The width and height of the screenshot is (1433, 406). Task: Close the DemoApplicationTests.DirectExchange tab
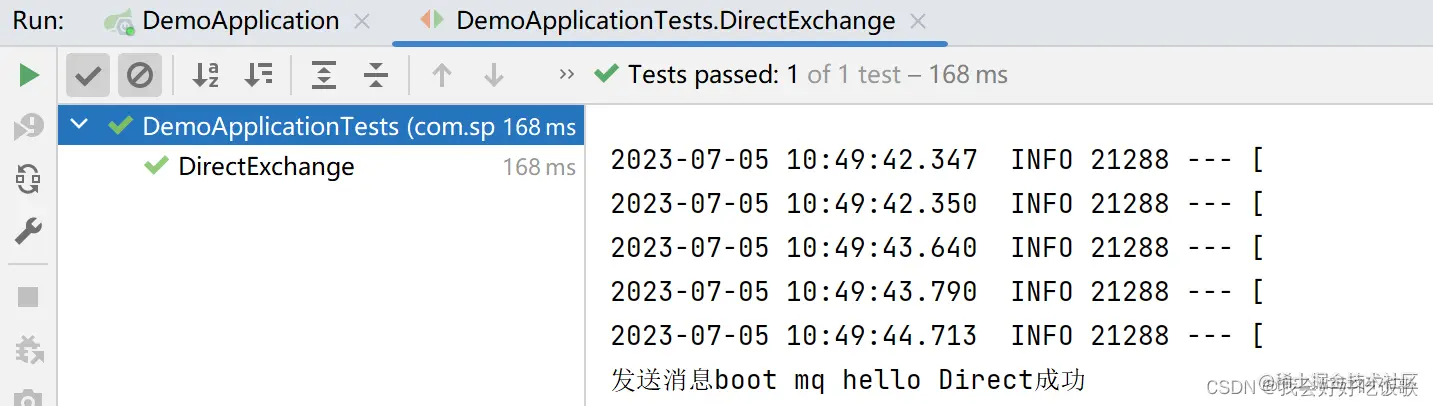(918, 21)
